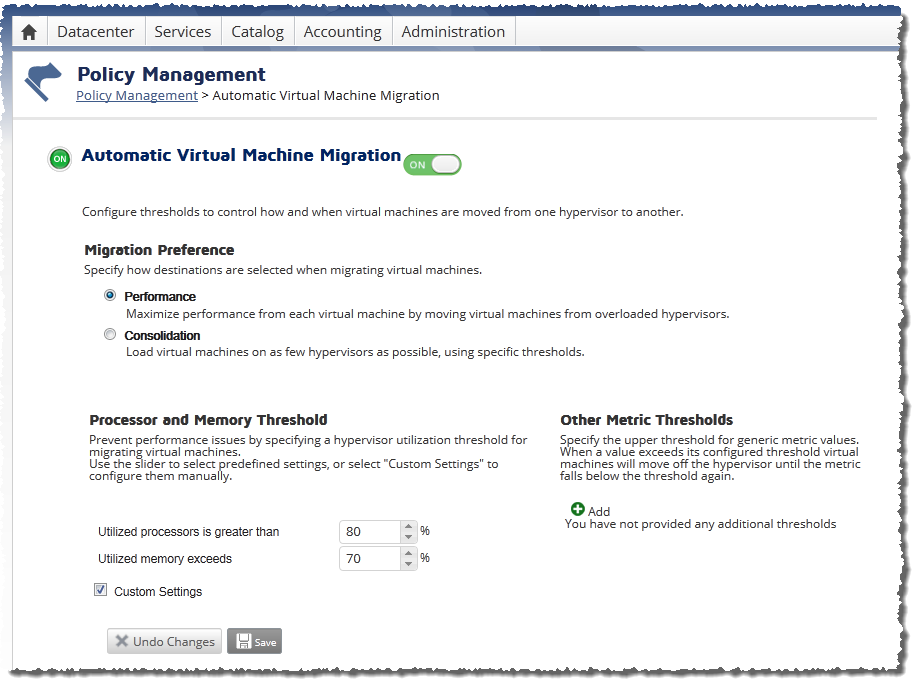Viewport: 919px width, 690px height.
Task: Decrease utilized memory threshold with down arrow
Action: [409, 564]
